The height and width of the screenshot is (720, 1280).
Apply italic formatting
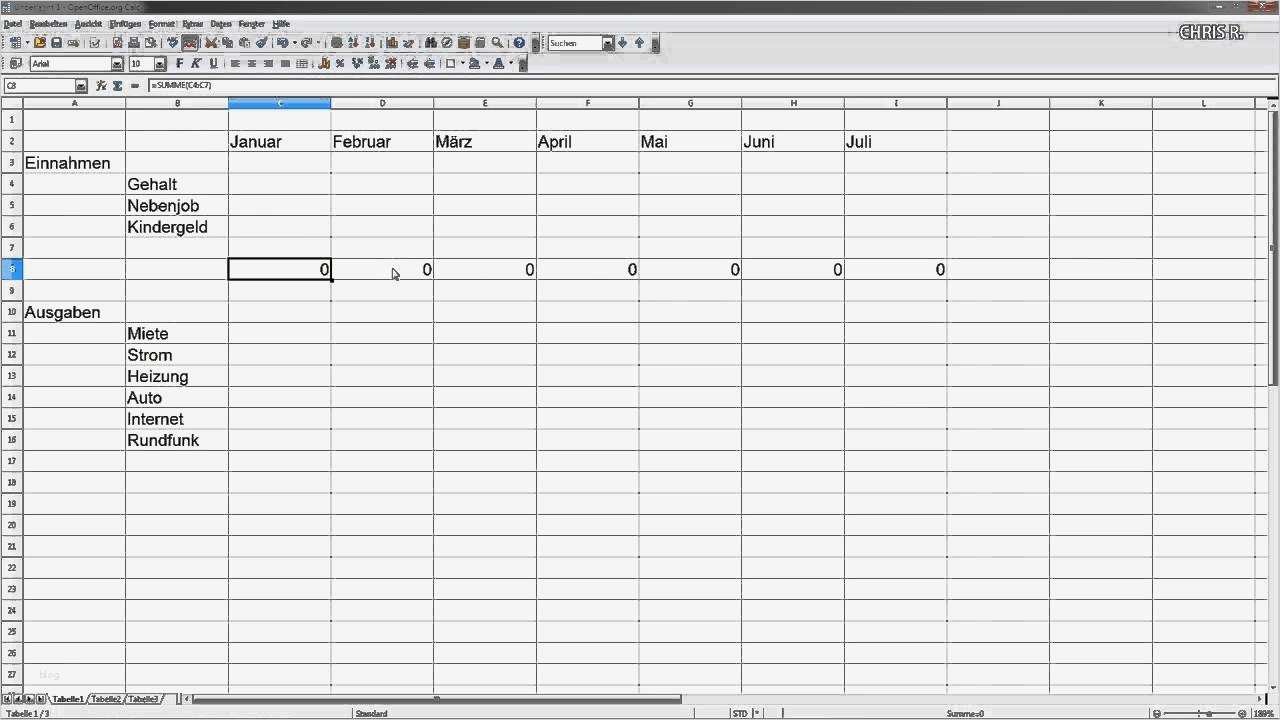pos(196,63)
